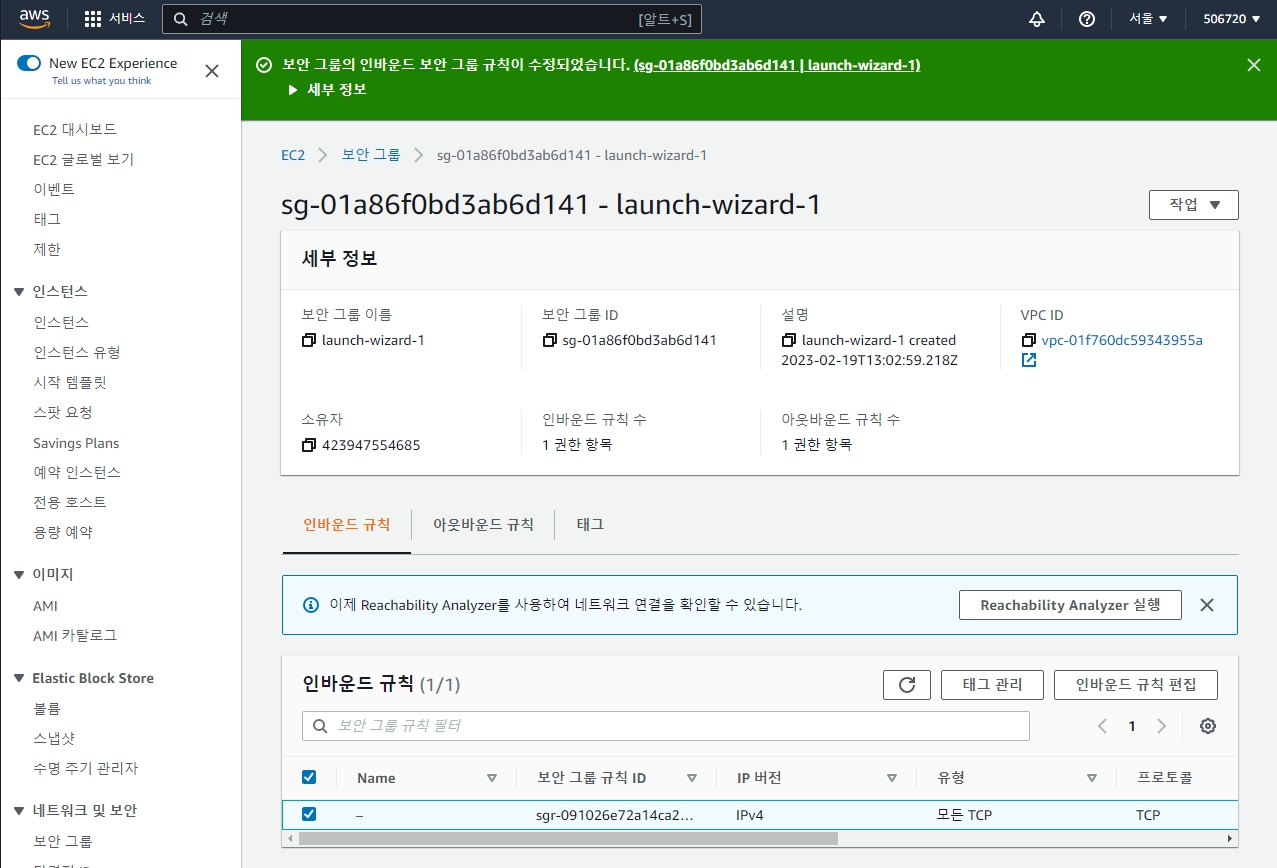
Task: Open the sg-01a86f0bd3ab6d141 link in banner
Action: point(777,65)
